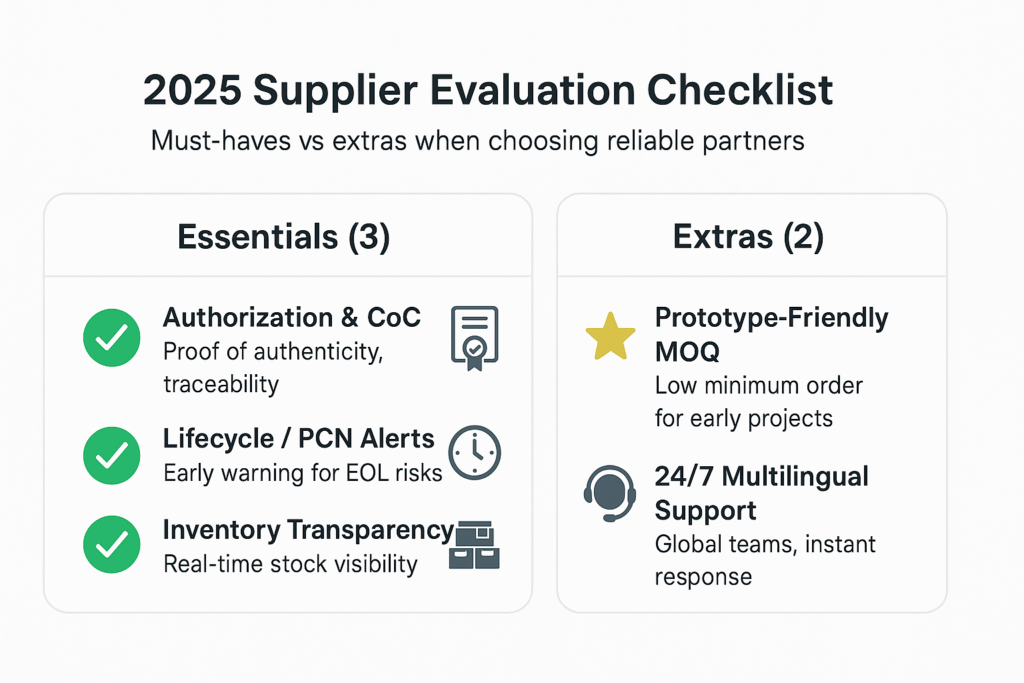The width and height of the screenshot is (1024, 683).
Task: Click the yellow star icon
Action: pos(611,336)
